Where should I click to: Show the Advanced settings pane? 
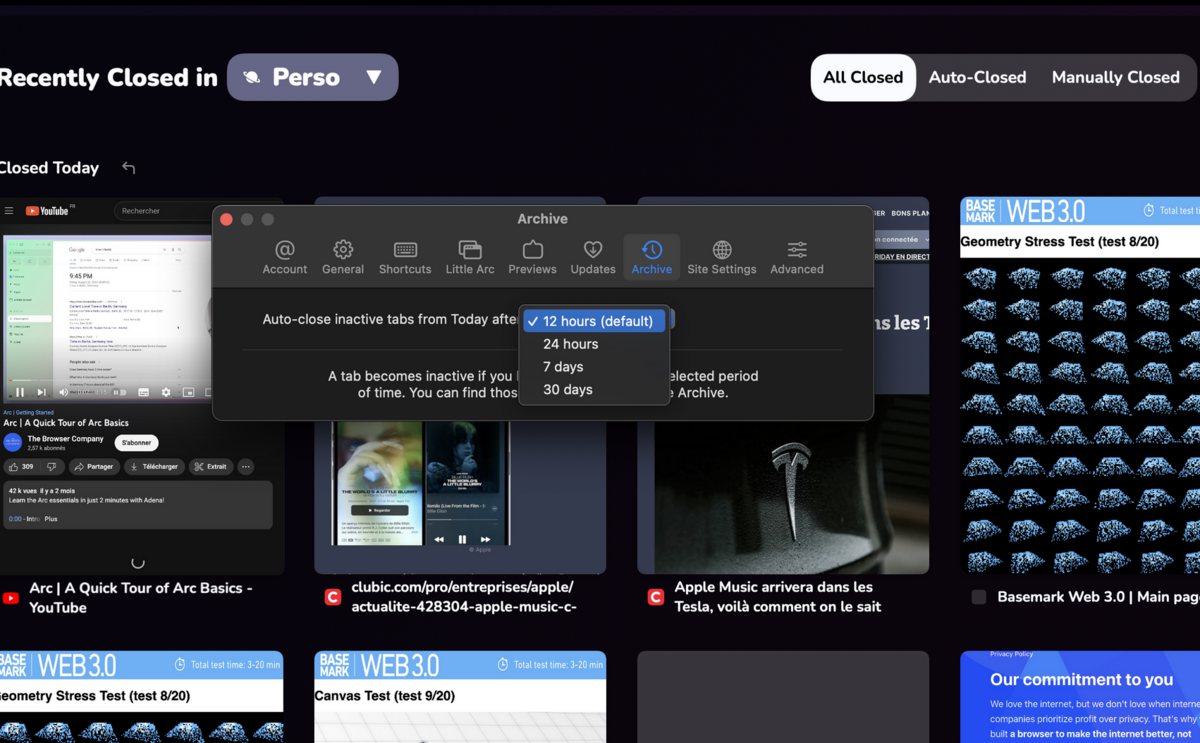[x=797, y=257]
